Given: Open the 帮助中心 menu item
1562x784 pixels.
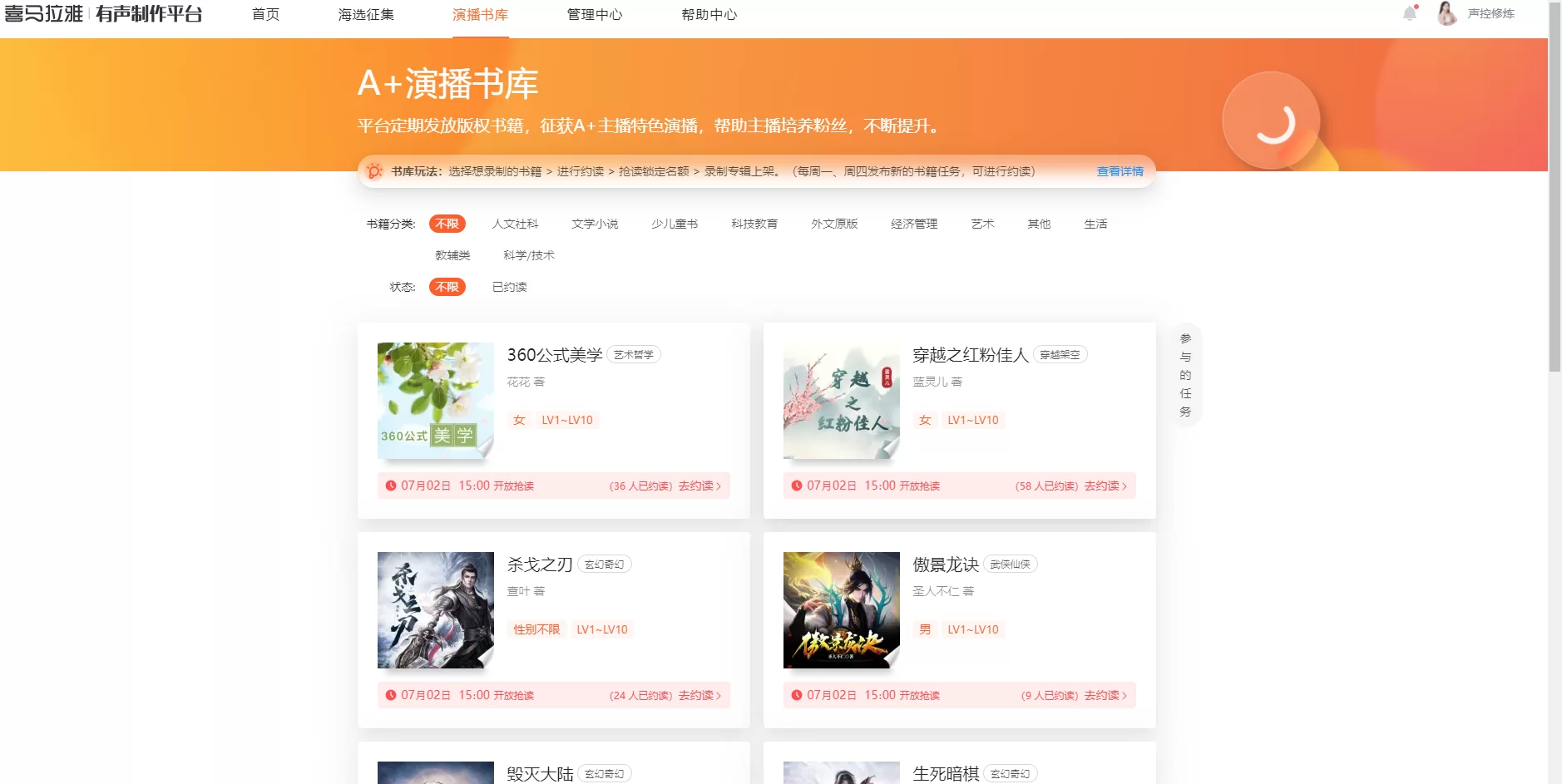Looking at the screenshot, I should point(709,14).
